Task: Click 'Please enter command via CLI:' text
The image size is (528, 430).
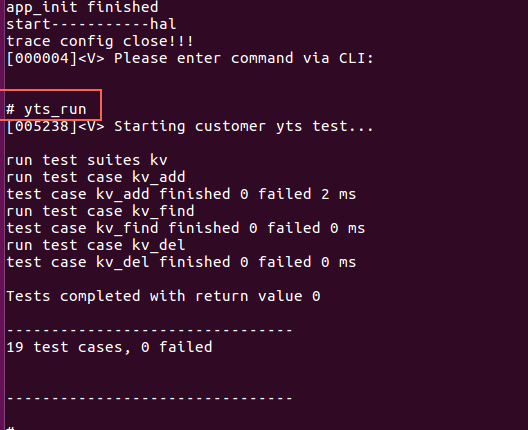Action: tap(244, 58)
